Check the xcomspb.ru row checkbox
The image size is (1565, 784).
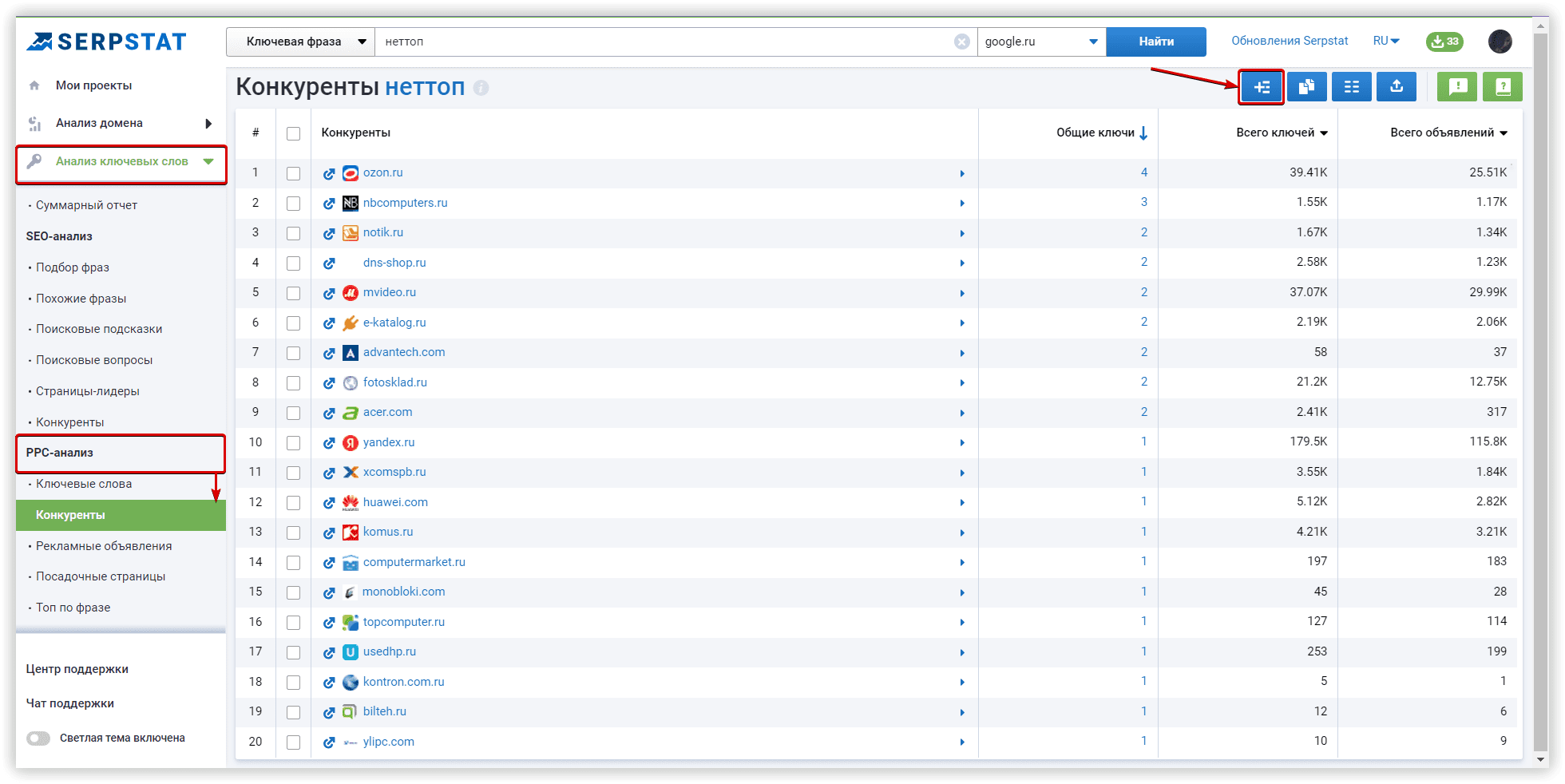coord(294,473)
